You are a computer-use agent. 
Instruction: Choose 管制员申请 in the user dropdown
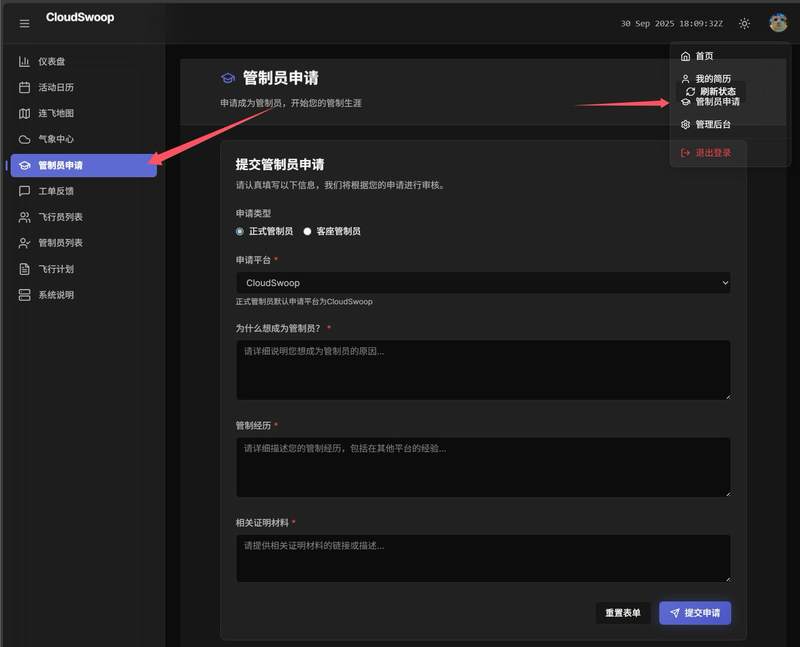[x=730, y=102]
